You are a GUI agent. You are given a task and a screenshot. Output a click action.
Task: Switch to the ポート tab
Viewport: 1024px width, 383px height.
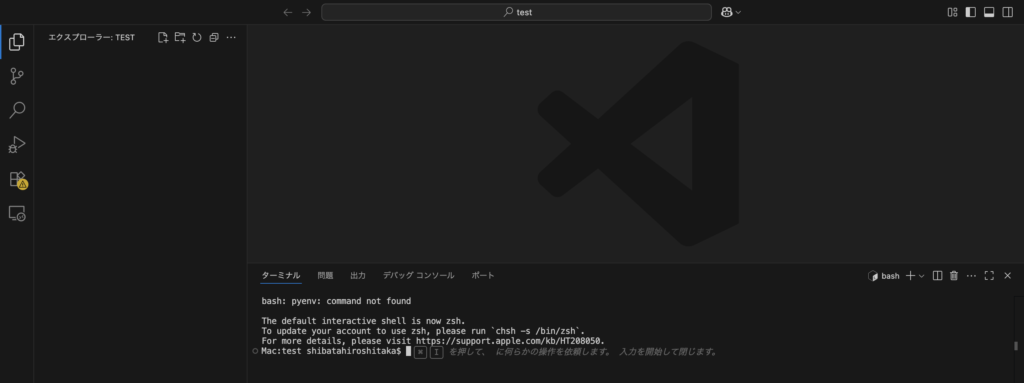tap(483, 275)
